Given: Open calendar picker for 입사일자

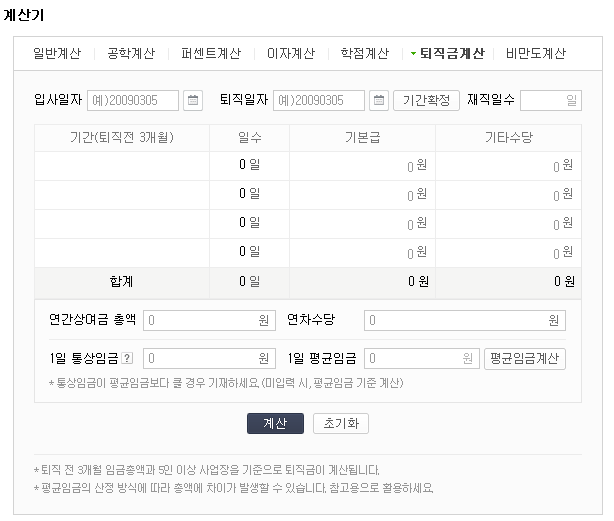Looking at the screenshot, I should point(193,101).
